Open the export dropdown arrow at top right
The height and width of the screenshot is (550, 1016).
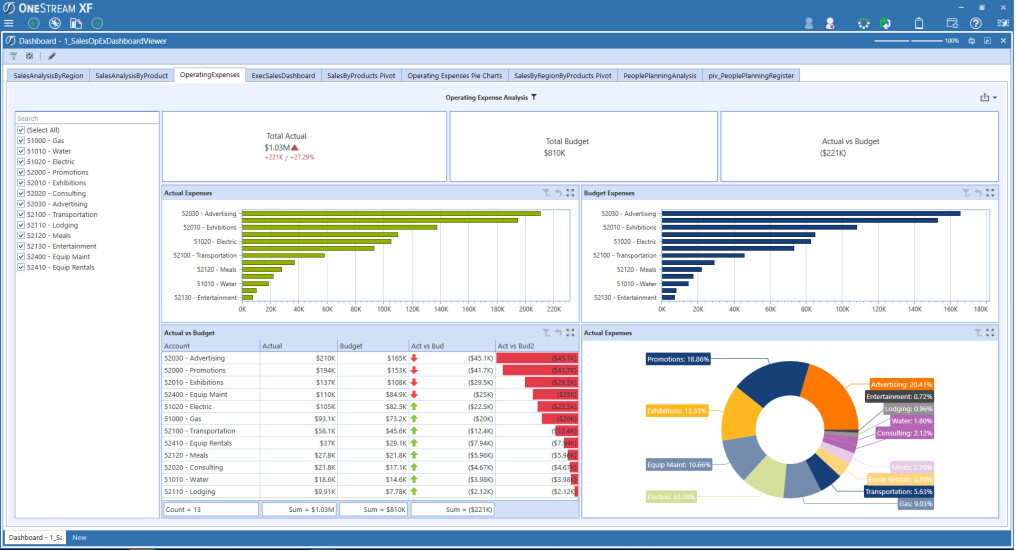tap(995, 98)
